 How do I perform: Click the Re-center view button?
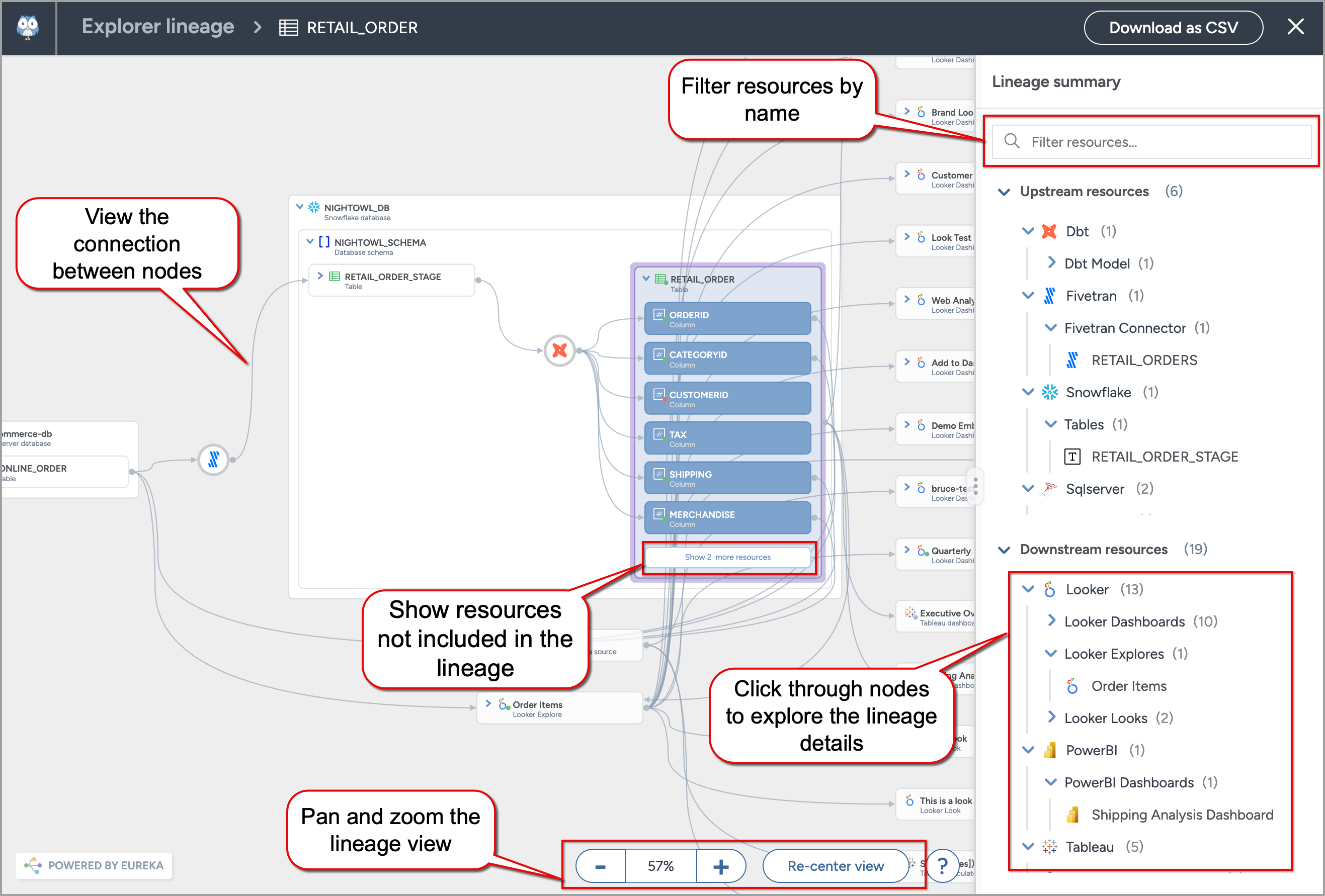point(835,866)
